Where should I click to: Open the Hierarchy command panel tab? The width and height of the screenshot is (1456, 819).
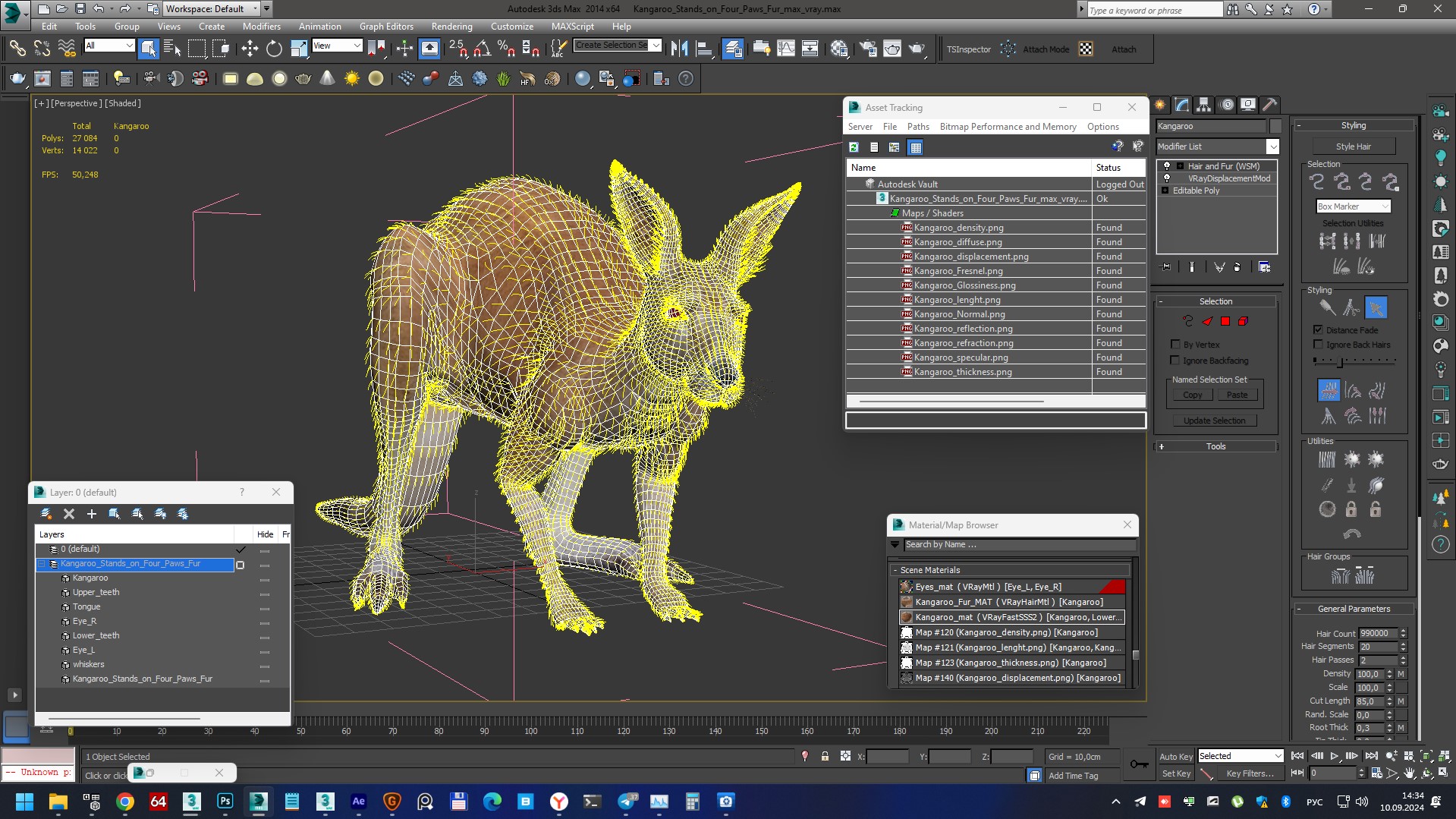[x=1204, y=105]
